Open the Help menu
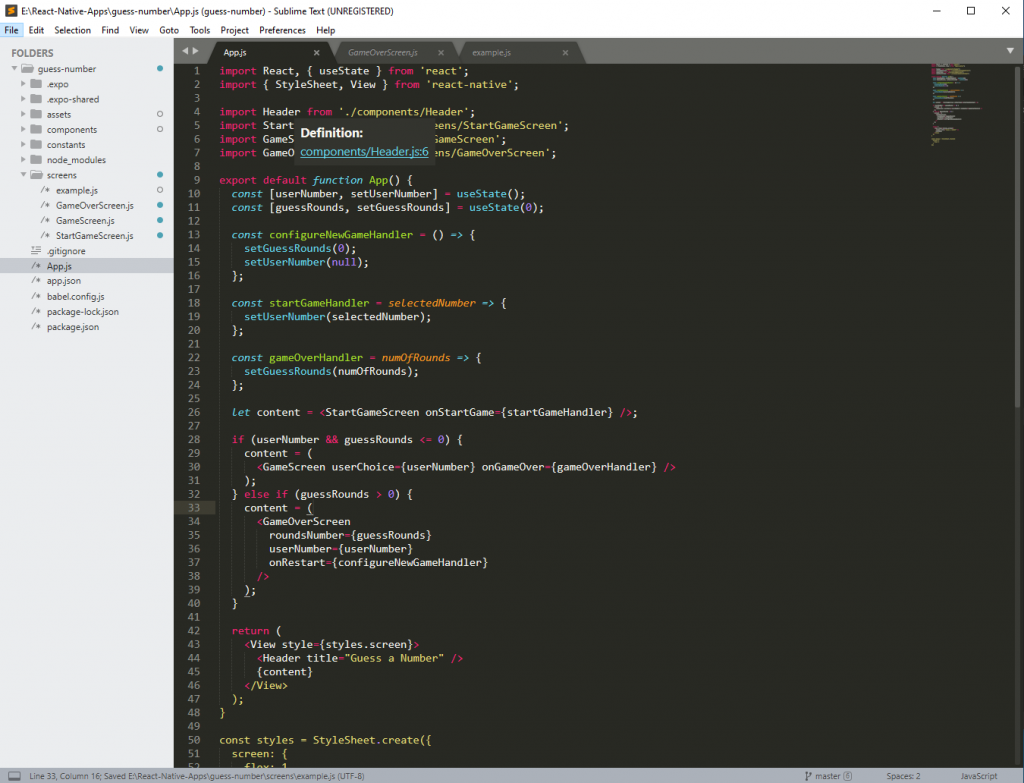 [x=326, y=30]
